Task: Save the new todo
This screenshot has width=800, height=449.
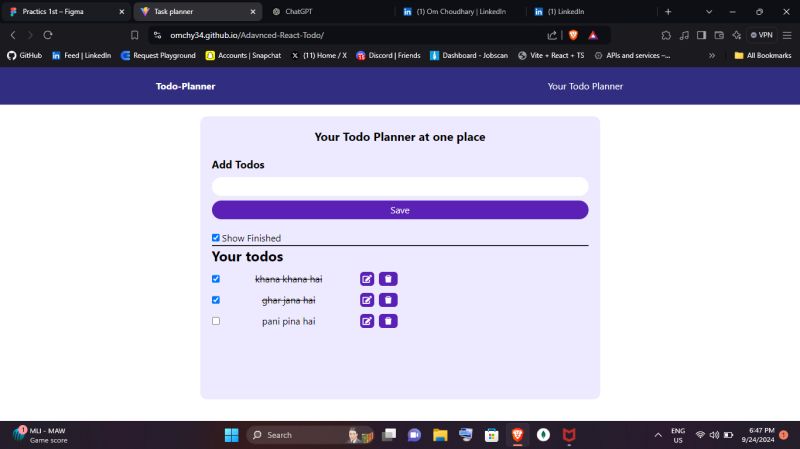Action: [400, 210]
